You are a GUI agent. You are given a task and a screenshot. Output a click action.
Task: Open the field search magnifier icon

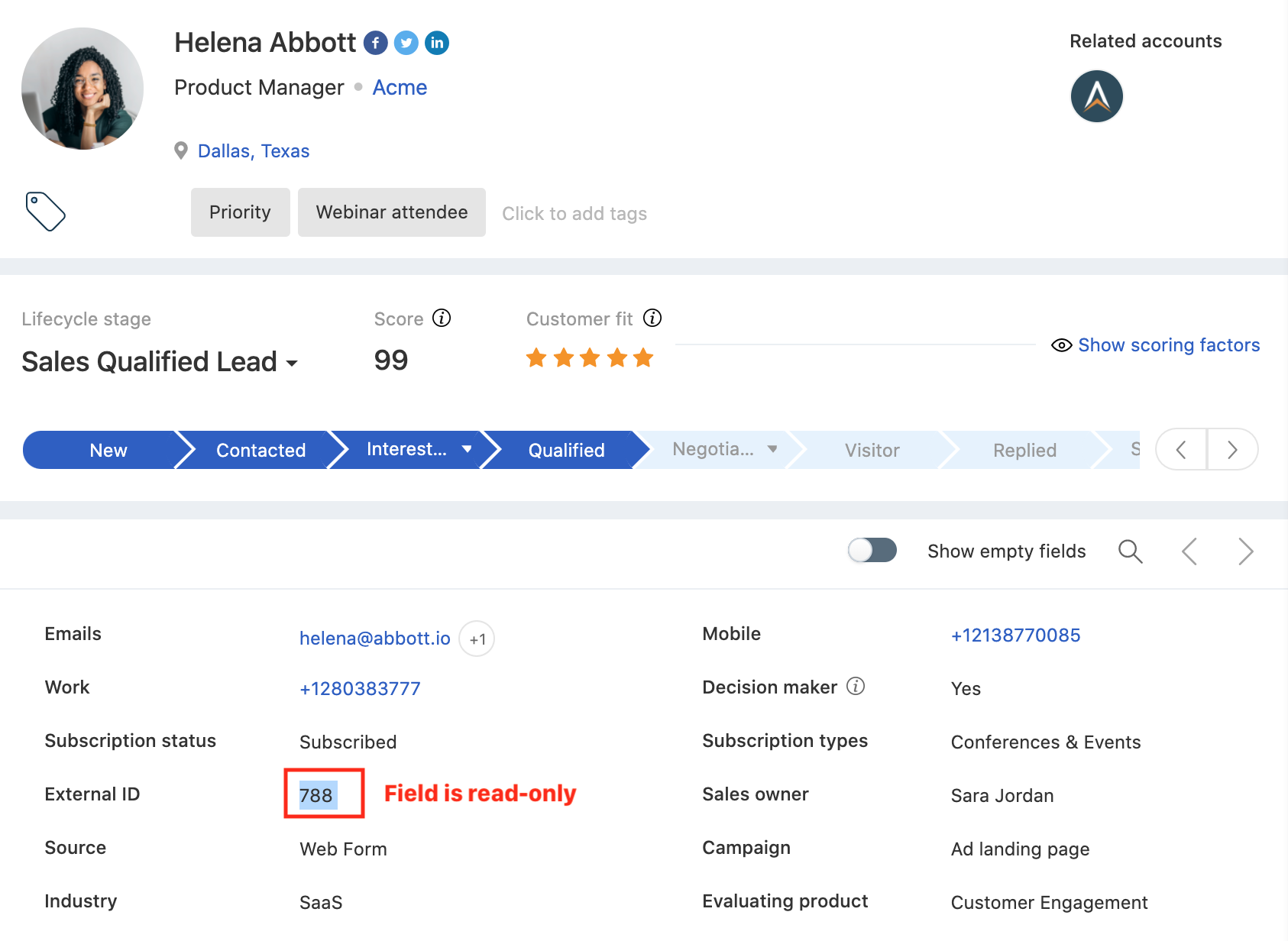[1131, 551]
